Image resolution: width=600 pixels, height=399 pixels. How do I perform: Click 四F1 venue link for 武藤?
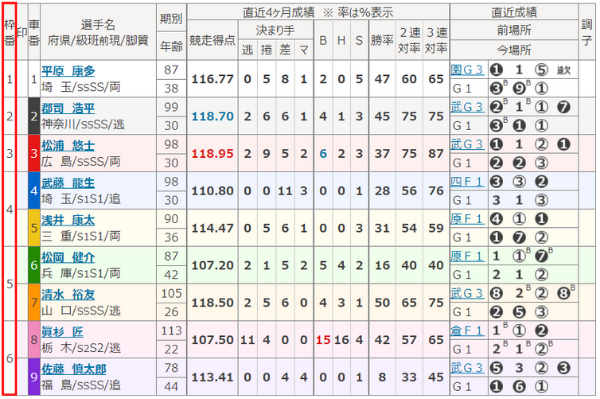tap(467, 182)
